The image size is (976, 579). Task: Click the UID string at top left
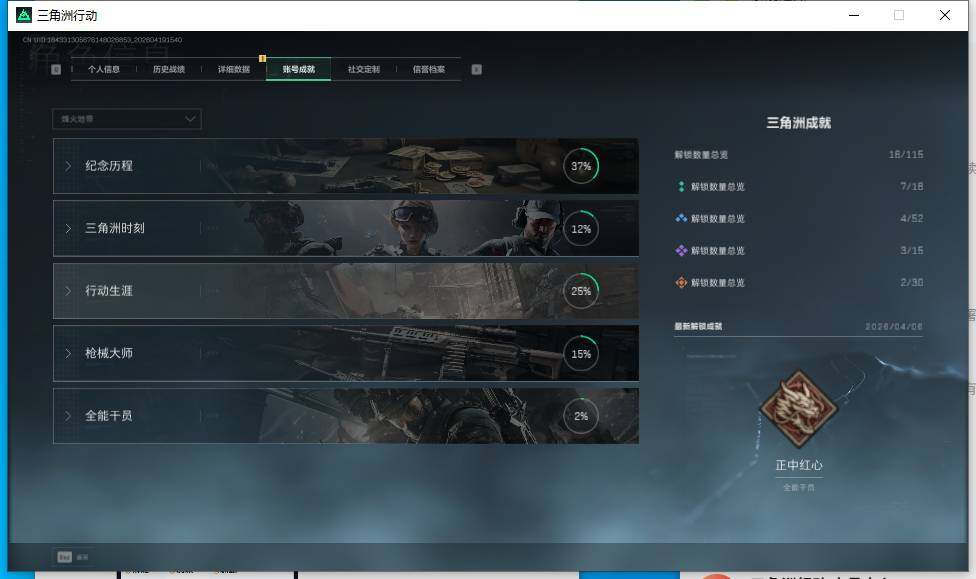coord(102,40)
